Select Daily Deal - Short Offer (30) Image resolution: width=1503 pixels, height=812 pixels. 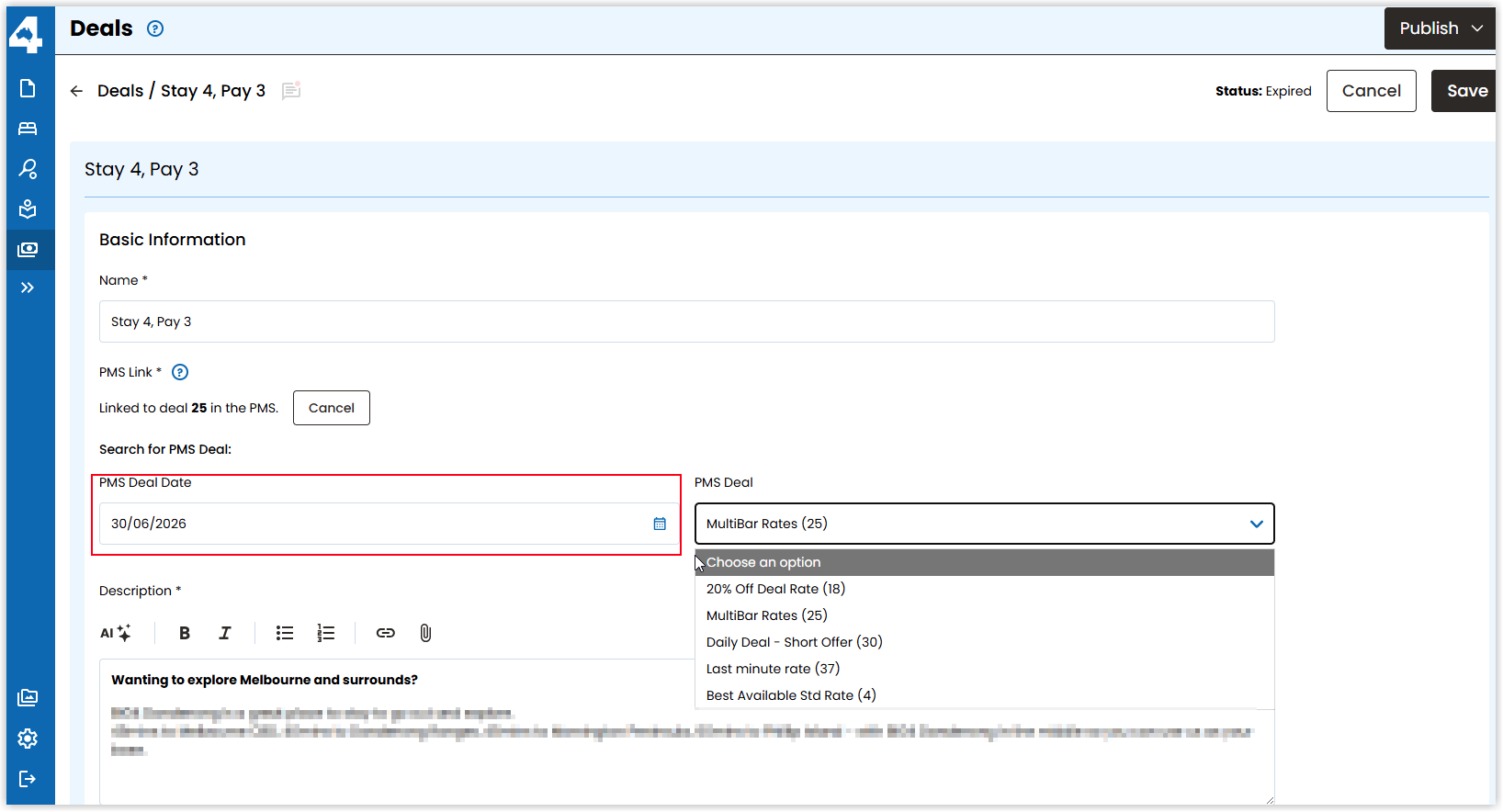985,642
